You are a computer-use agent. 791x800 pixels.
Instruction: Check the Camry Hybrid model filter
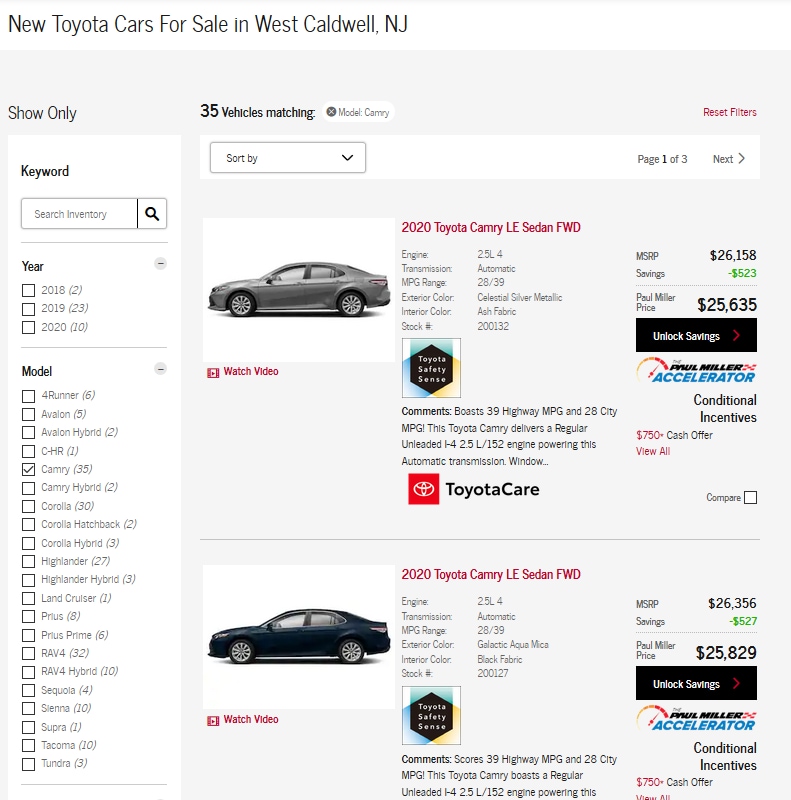point(29,488)
